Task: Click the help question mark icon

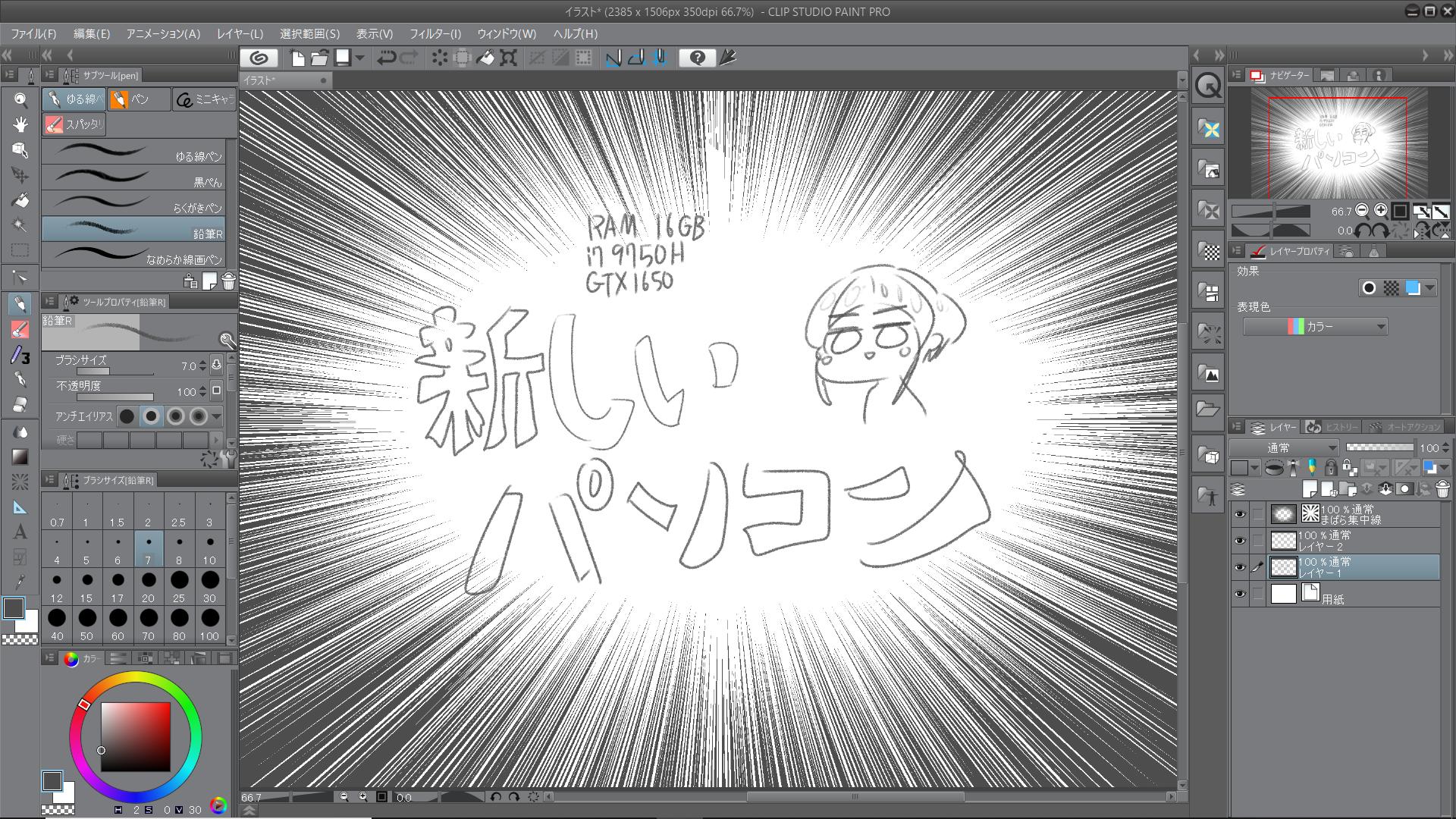Action: 698,58
